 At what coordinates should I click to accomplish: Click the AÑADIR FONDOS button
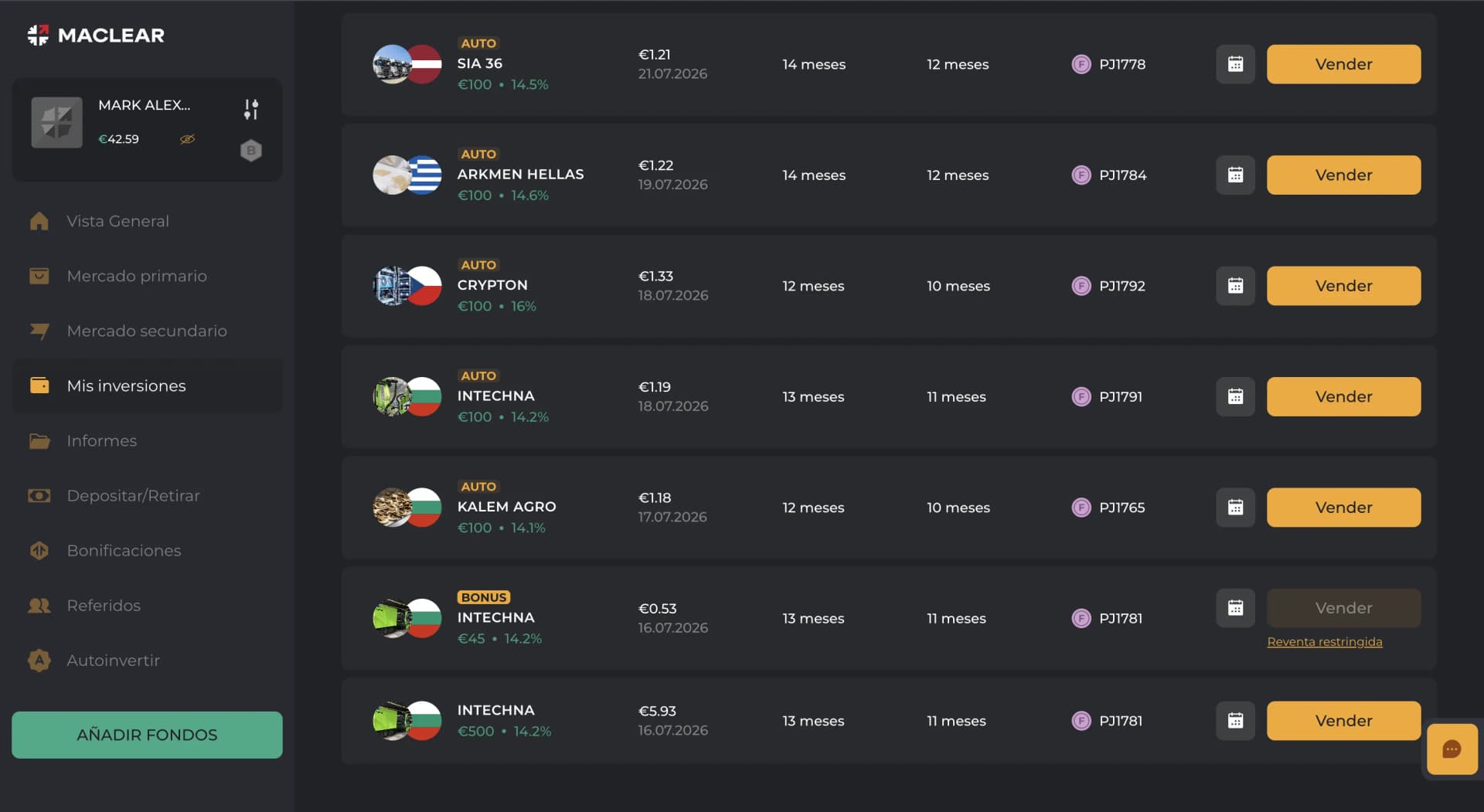147,735
